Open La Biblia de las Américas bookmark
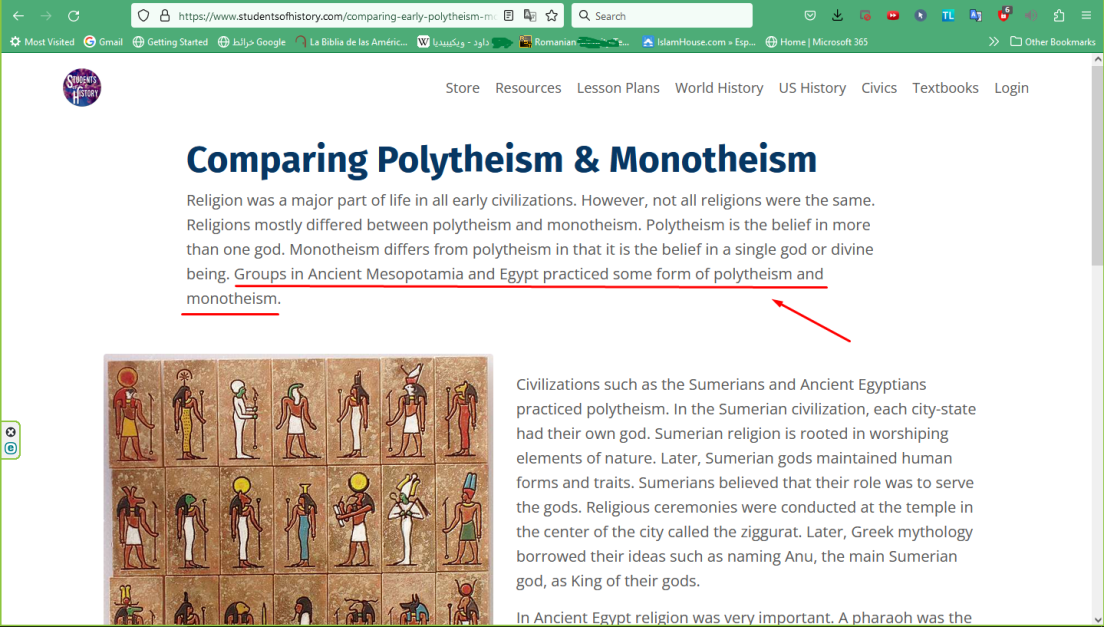 click(351, 42)
